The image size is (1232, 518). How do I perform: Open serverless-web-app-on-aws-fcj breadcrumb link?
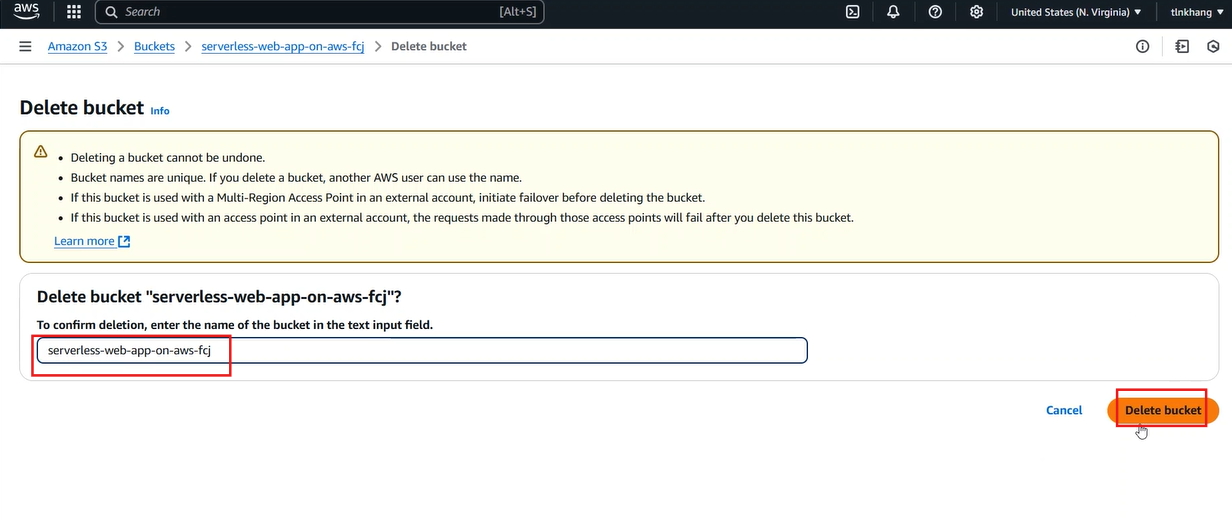tap(282, 46)
